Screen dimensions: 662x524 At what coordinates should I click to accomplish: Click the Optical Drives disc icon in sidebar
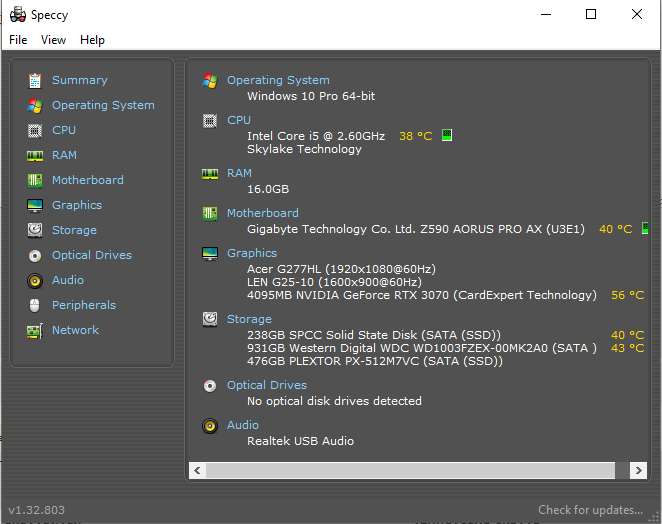(x=35, y=256)
